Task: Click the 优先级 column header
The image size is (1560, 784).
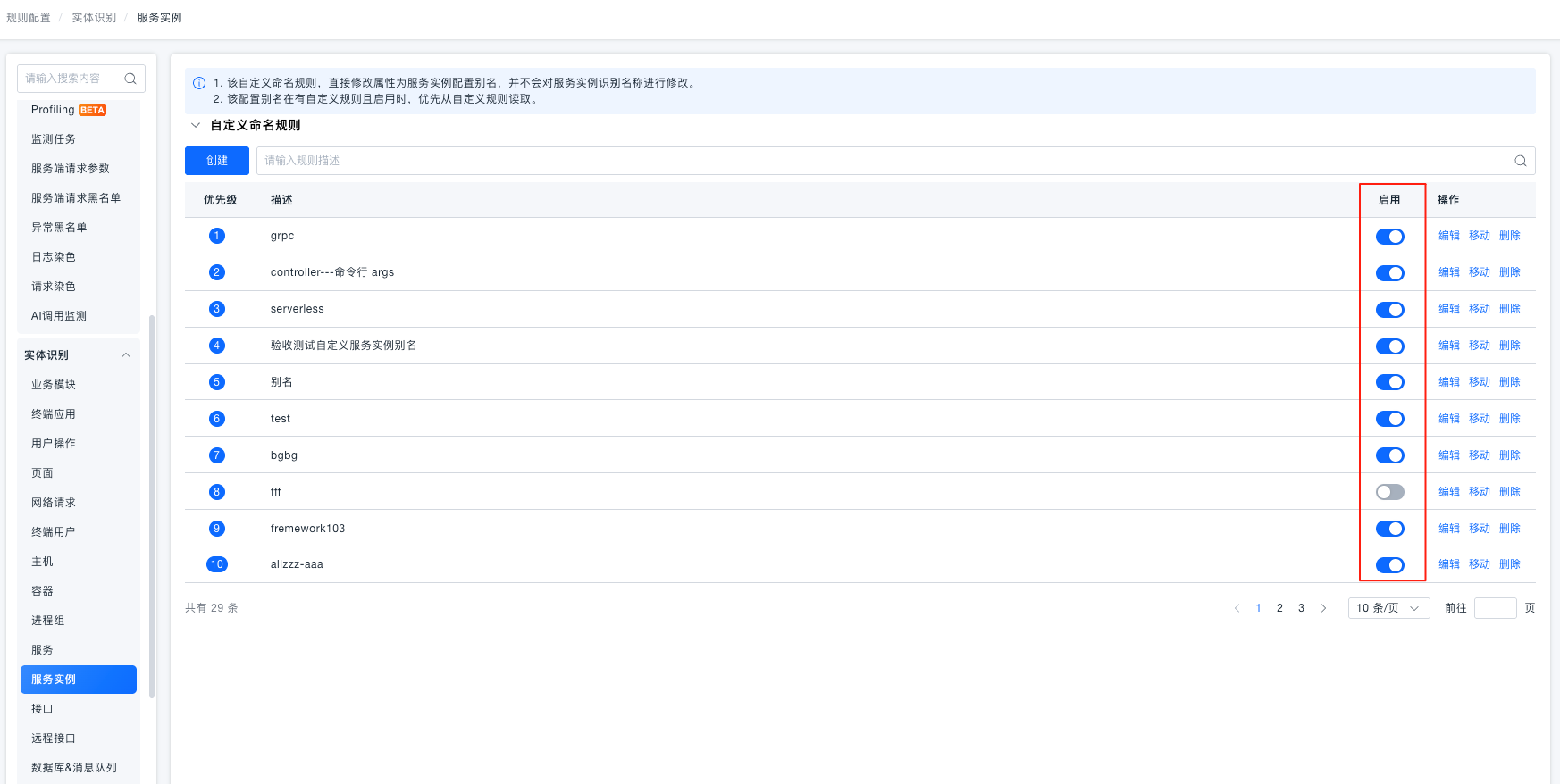Action: [220, 200]
